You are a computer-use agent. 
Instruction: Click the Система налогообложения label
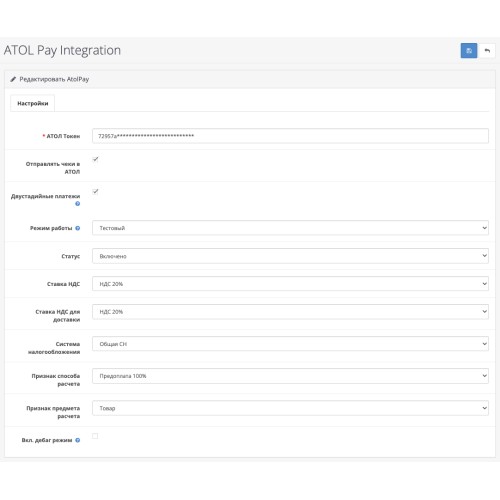[x=54, y=348]
